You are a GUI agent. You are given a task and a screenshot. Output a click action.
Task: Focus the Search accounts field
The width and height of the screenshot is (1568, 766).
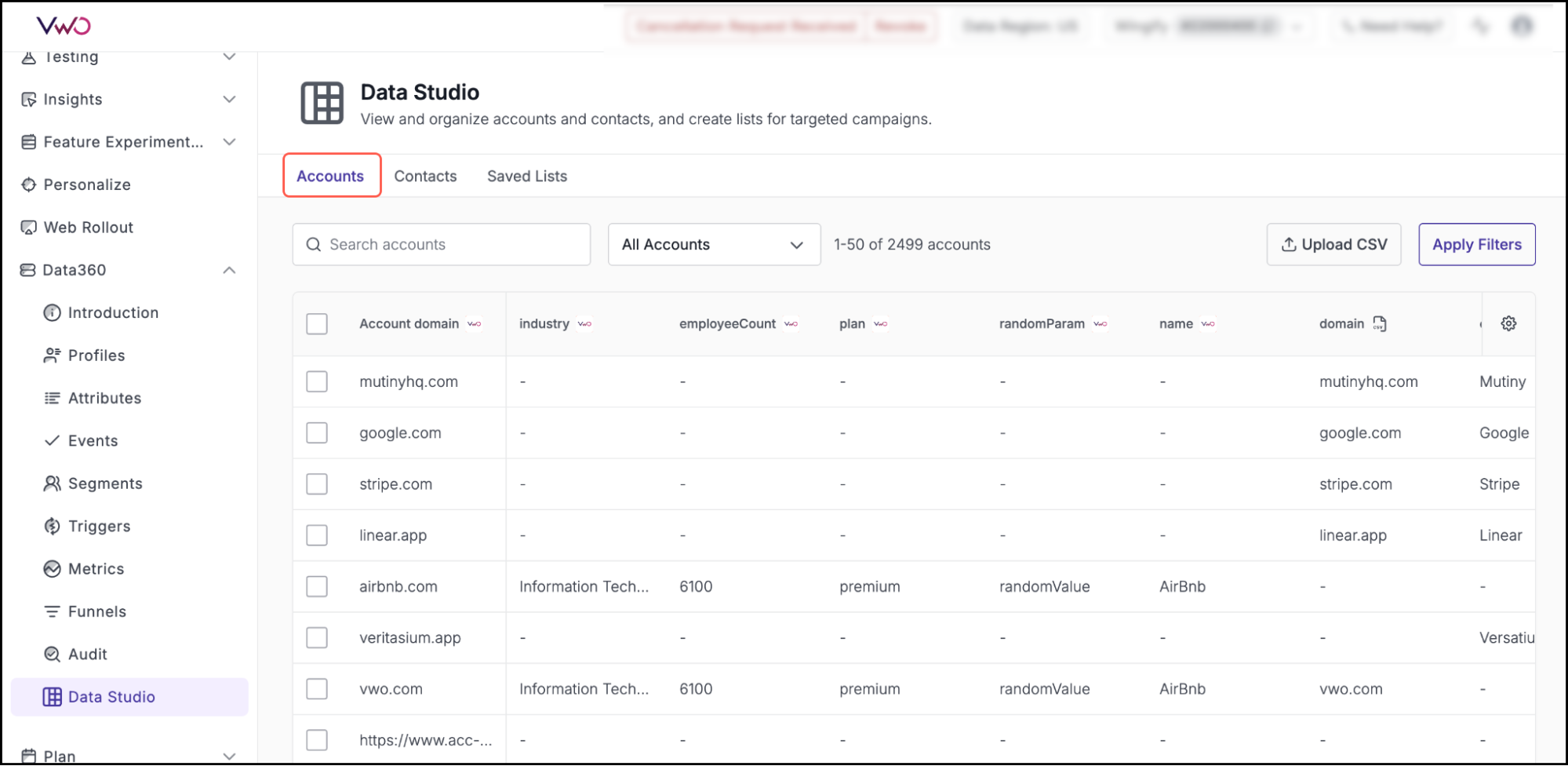(442, 245)
